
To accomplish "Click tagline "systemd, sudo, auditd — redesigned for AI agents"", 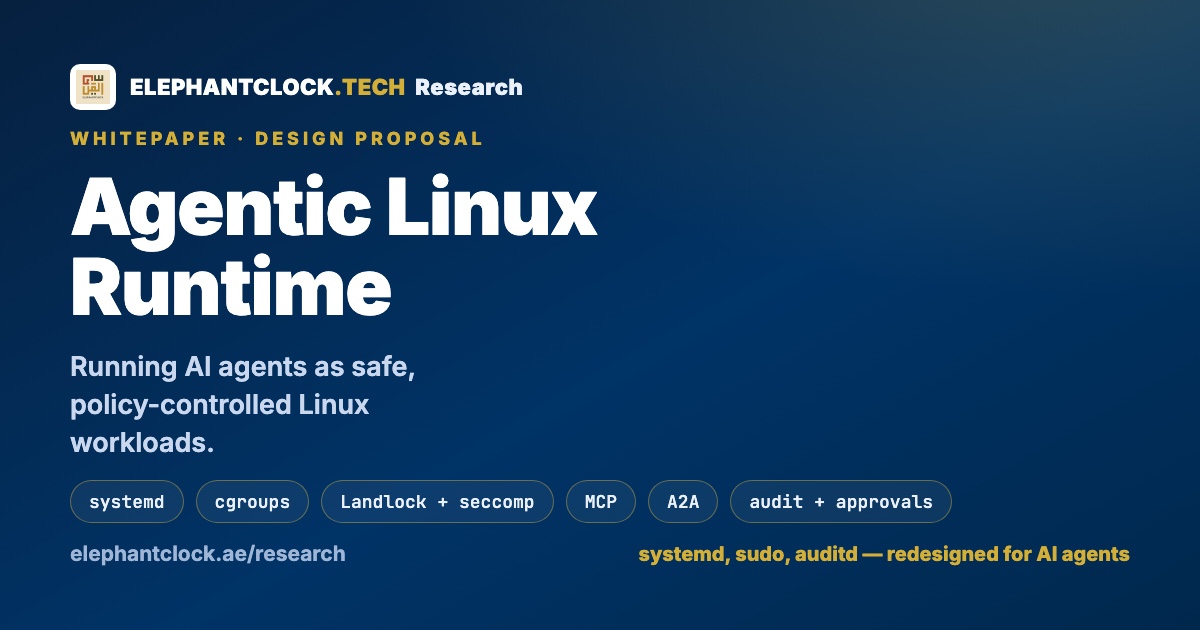I will coord(884,554).
